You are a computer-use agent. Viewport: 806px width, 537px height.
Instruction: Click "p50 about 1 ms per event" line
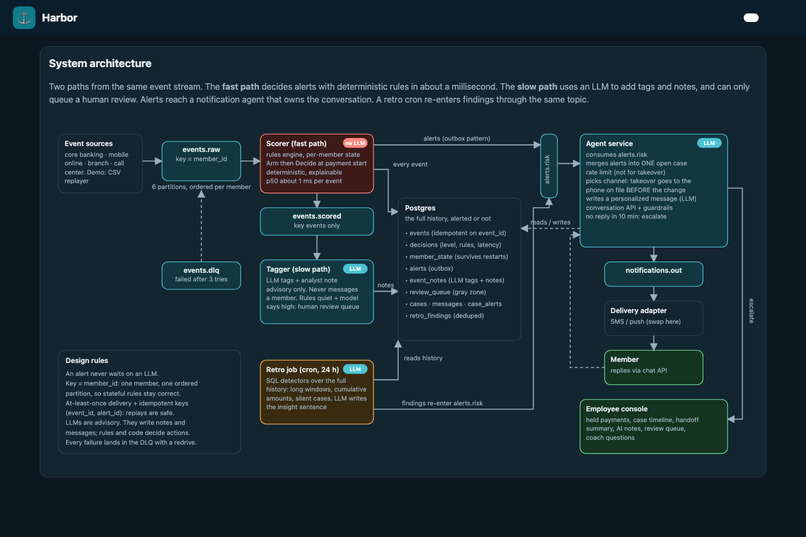click(304, 181)
